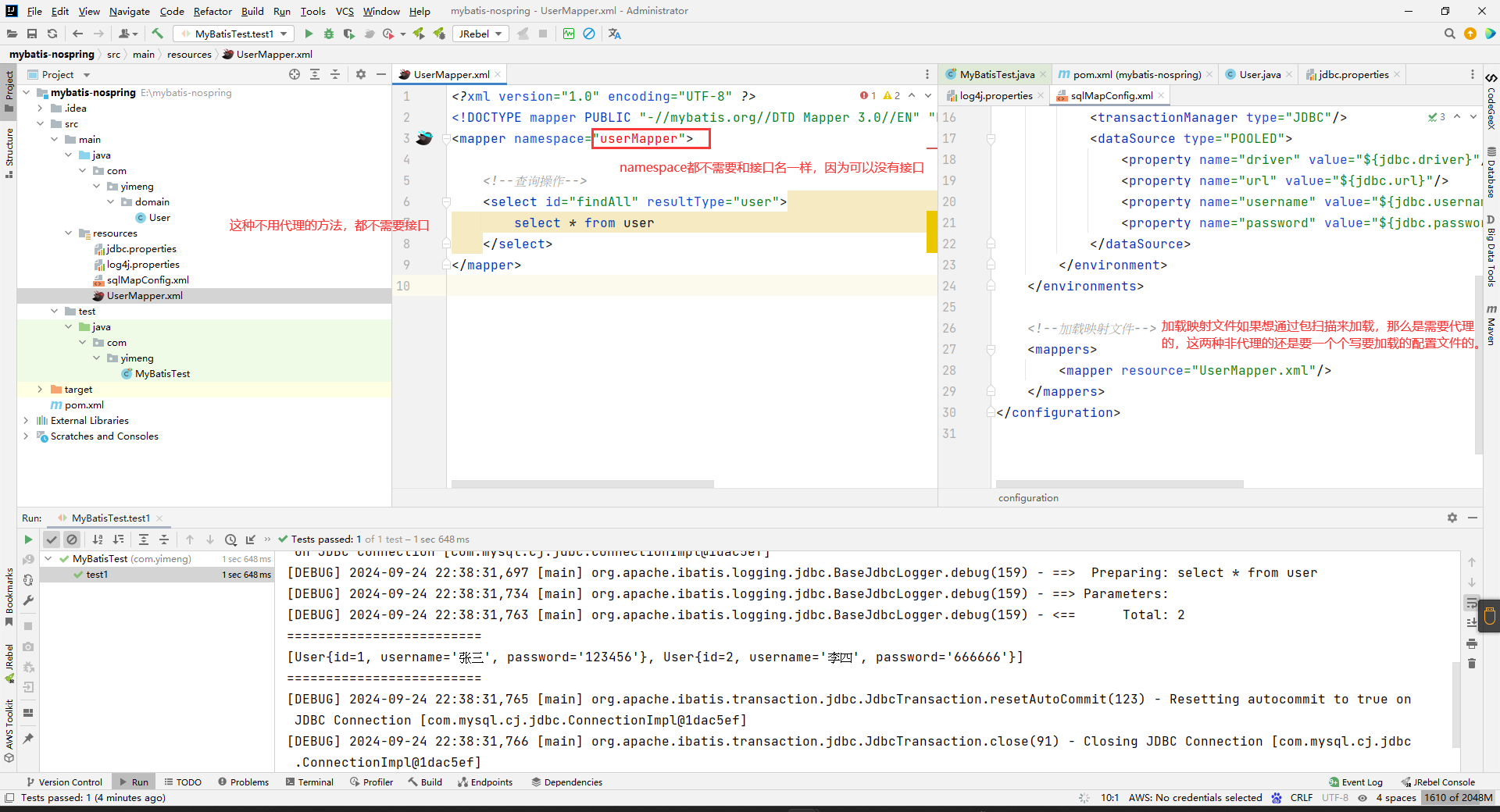Expand the target folder in tree

point(40,389)
